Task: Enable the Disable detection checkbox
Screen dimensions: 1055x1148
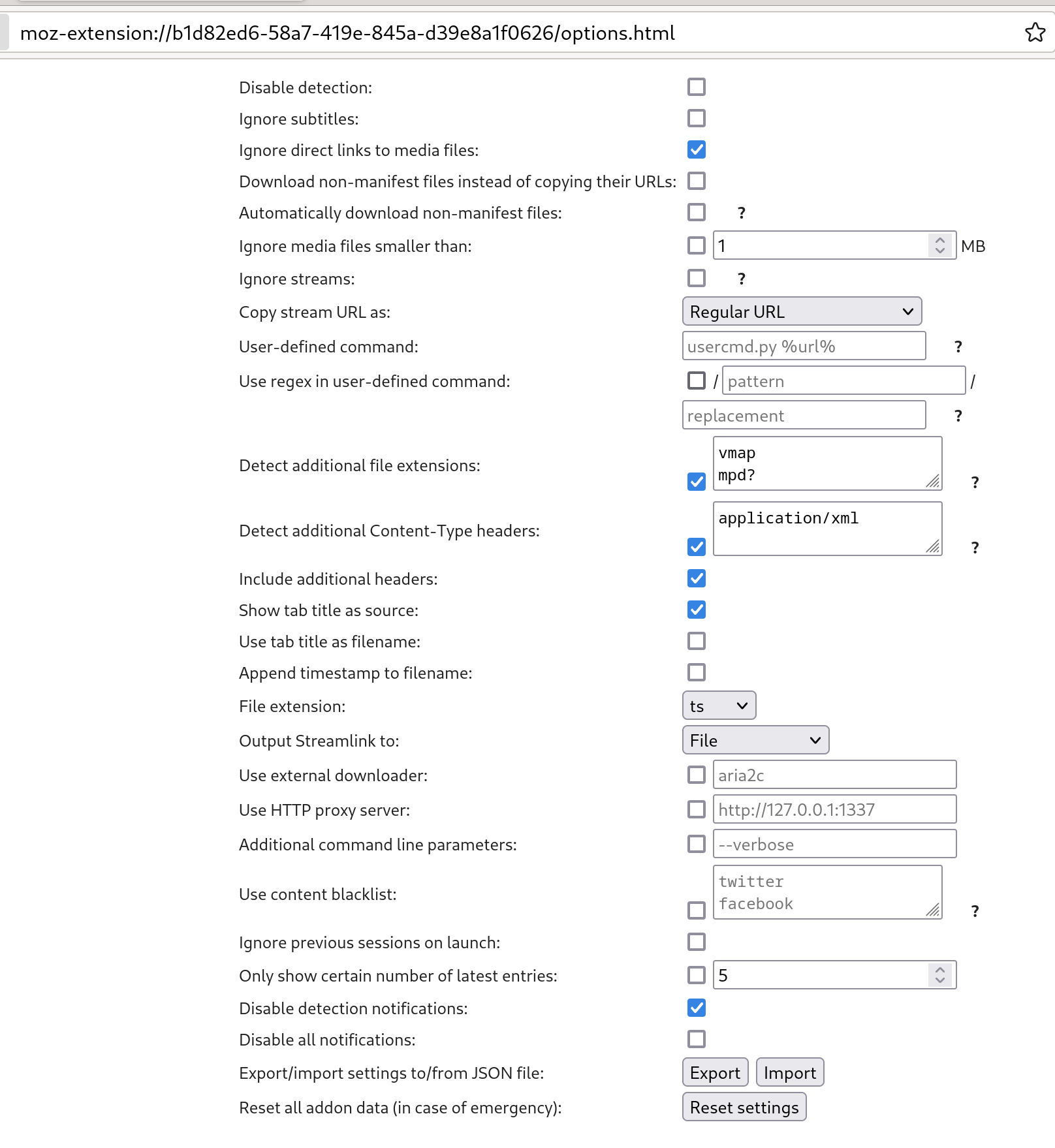Action: [697, 87]
